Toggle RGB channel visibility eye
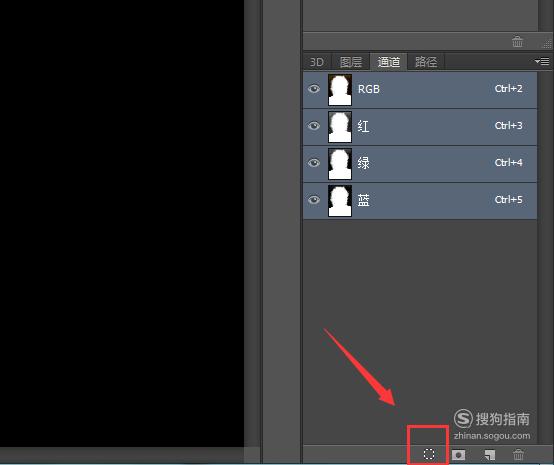 (313, 89)
